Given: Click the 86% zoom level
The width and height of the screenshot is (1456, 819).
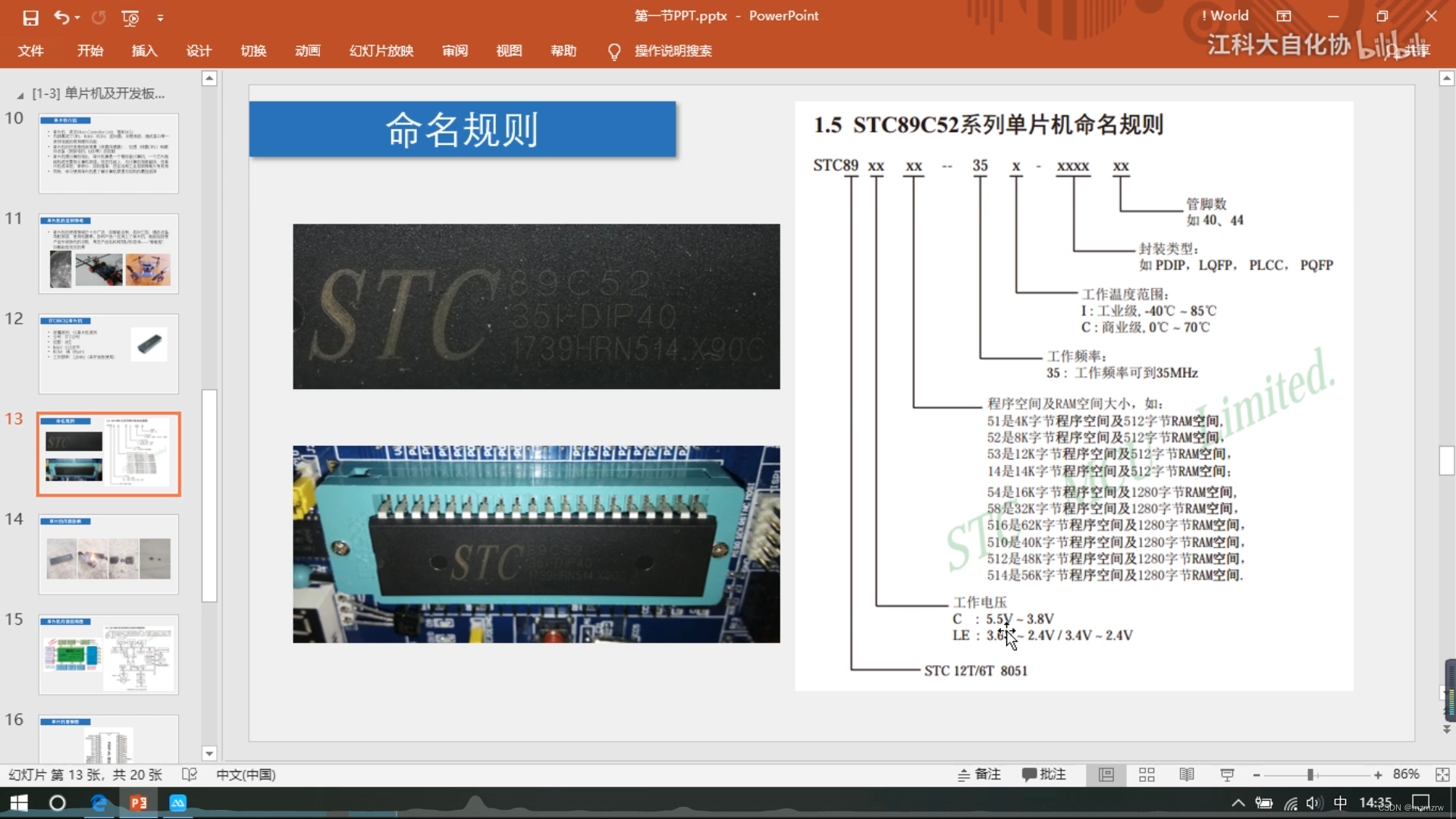Looking at the screenshot, I should click(1406, 774).
